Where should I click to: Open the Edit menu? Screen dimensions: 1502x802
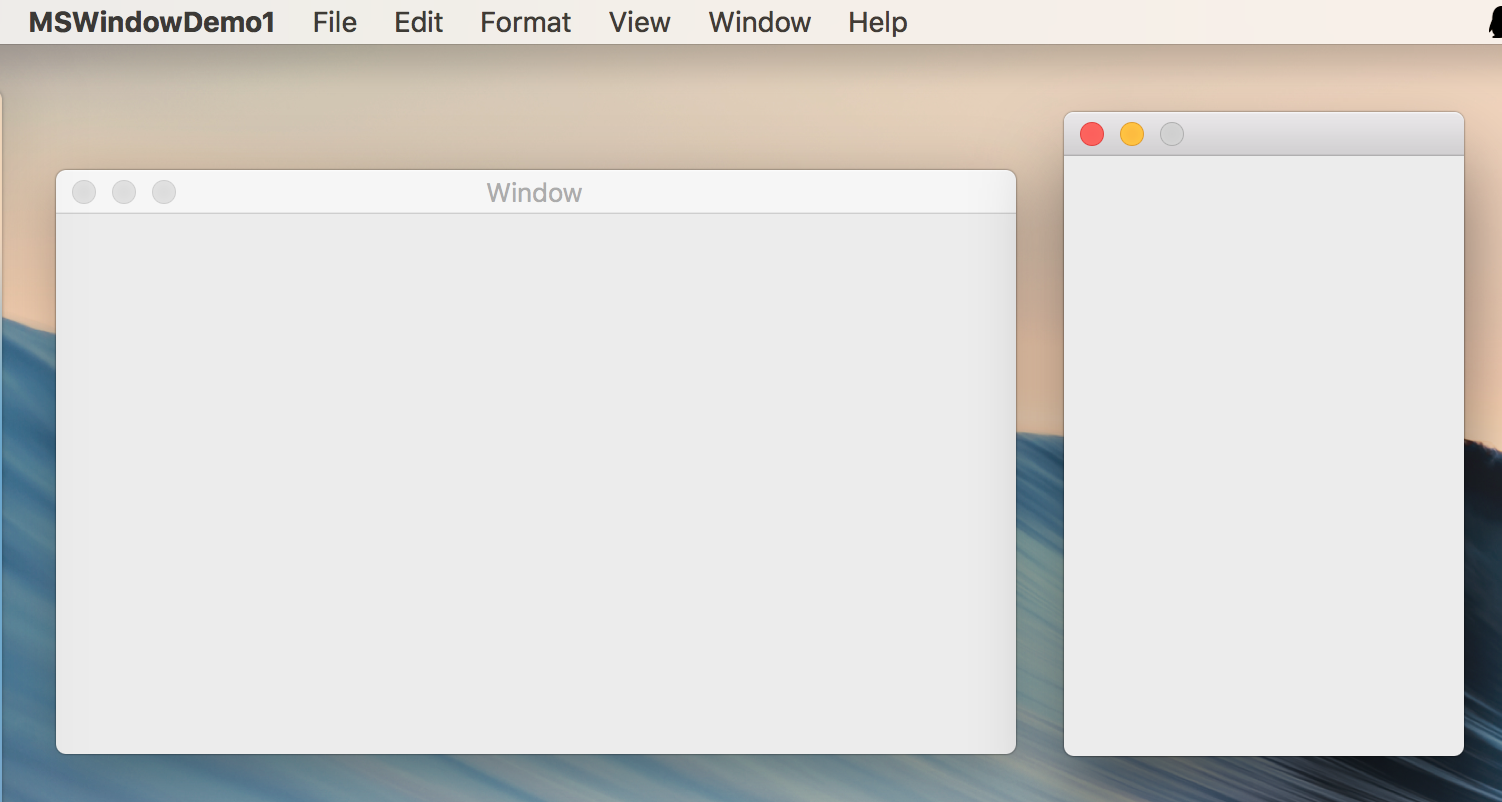(x=418, y=21)
